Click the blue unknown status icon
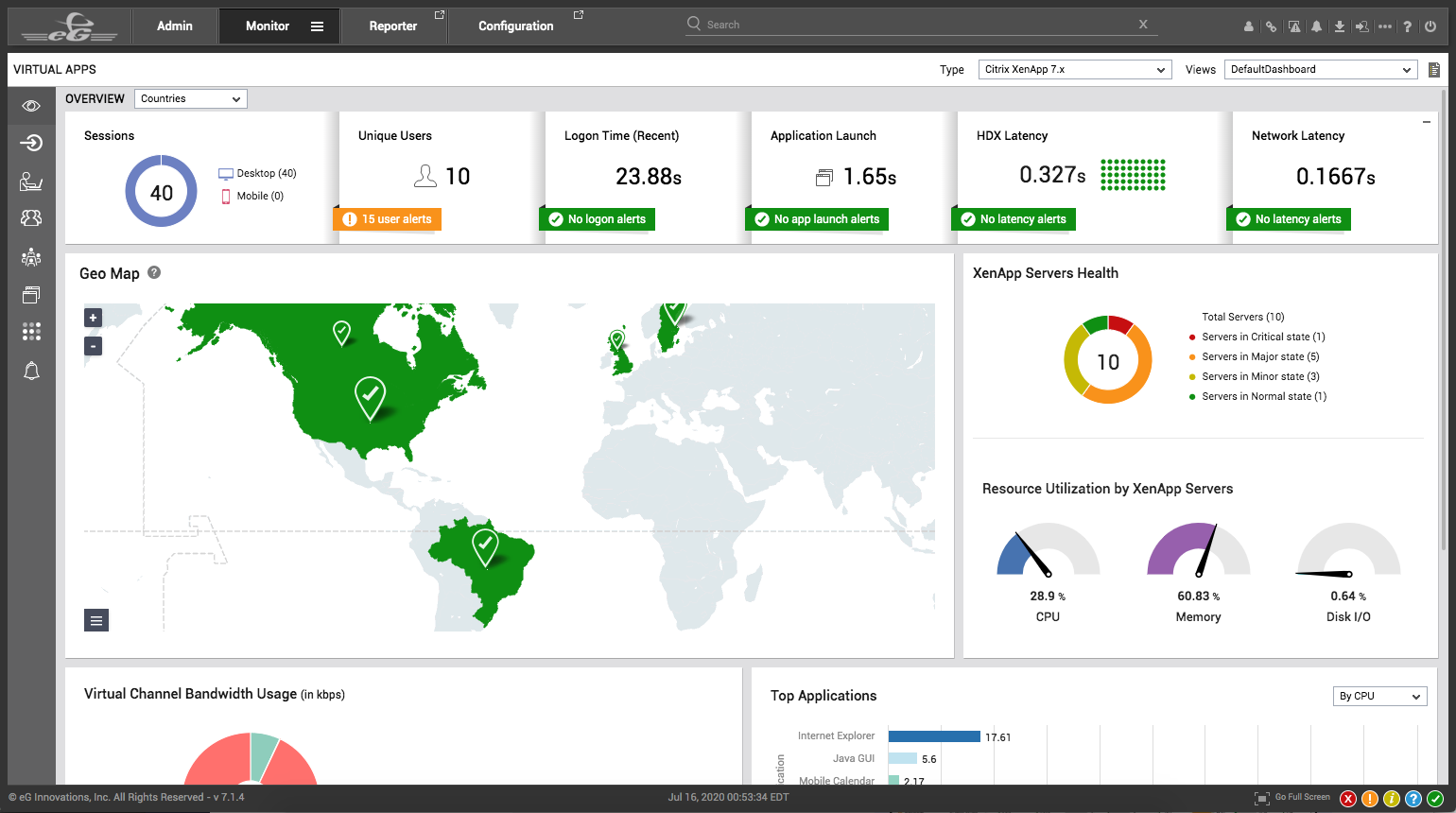Image resolution: width=1456 pixels, height=813 pixels. coord(1413,799)
